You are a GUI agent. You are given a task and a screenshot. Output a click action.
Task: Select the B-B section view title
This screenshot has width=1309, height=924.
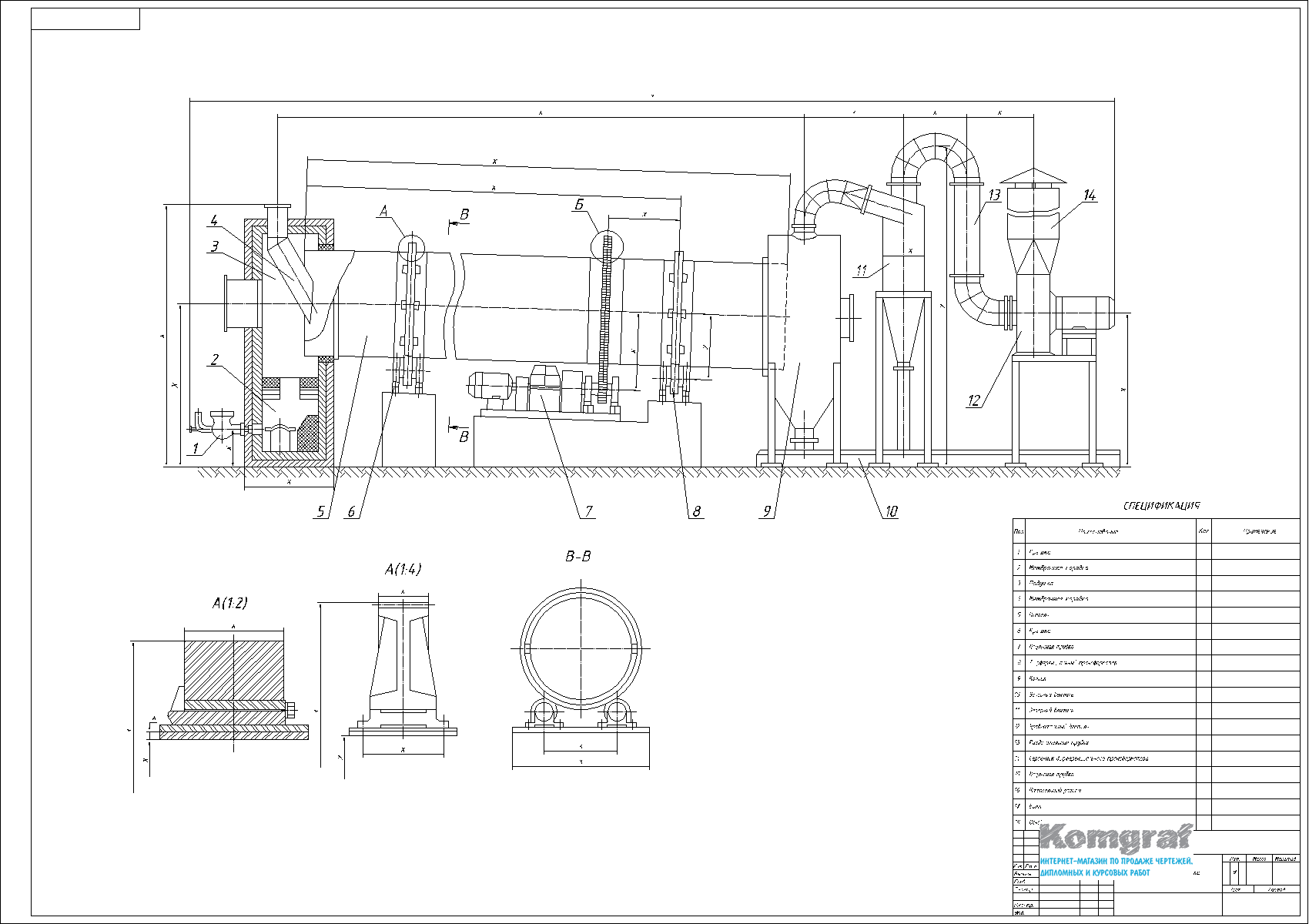(x=577, y=556)
